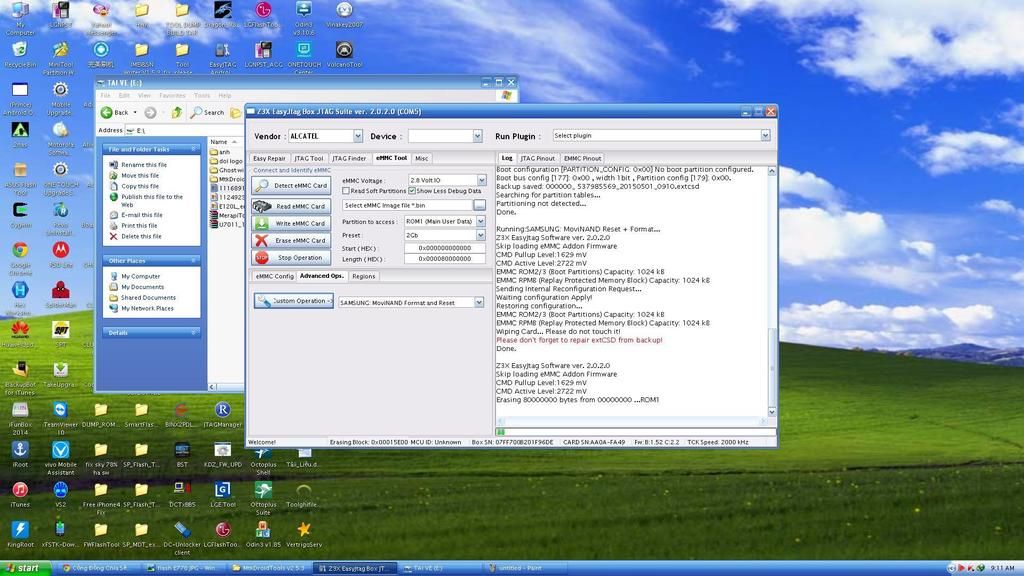Open the Vendor ALCATEL dropdown
This screenshot has height=576, width=1024.
[358, 136]
